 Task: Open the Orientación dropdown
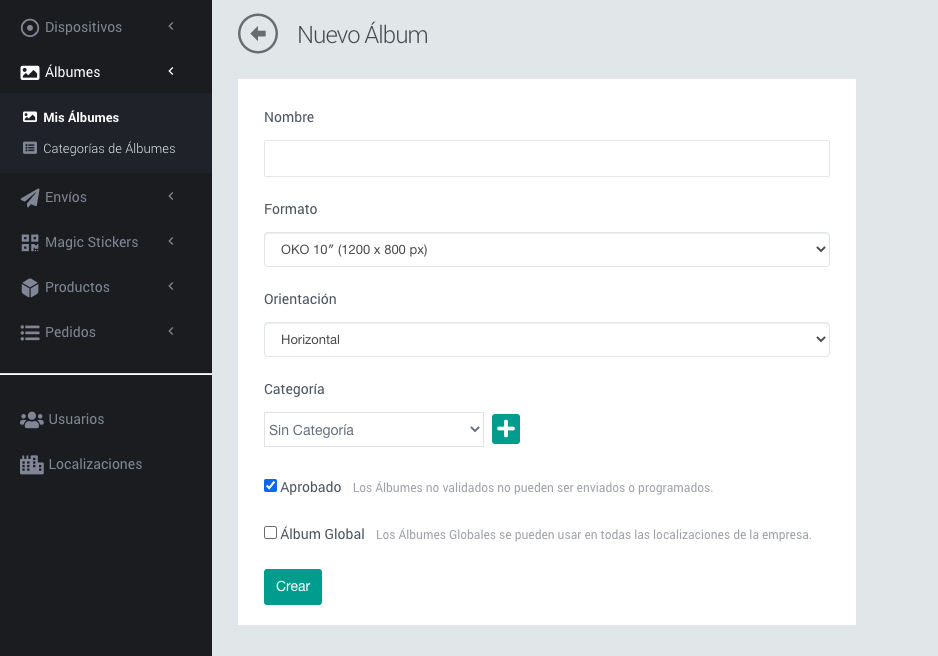coord(546,339)
